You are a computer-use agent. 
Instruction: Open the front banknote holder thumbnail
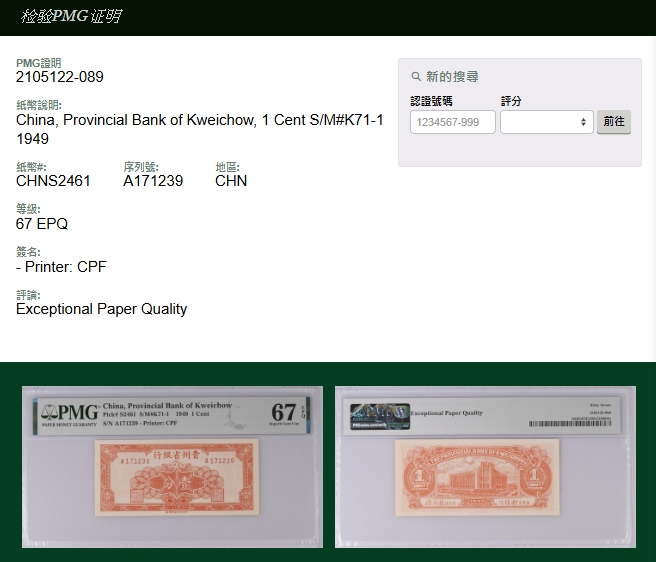point(172,467)
